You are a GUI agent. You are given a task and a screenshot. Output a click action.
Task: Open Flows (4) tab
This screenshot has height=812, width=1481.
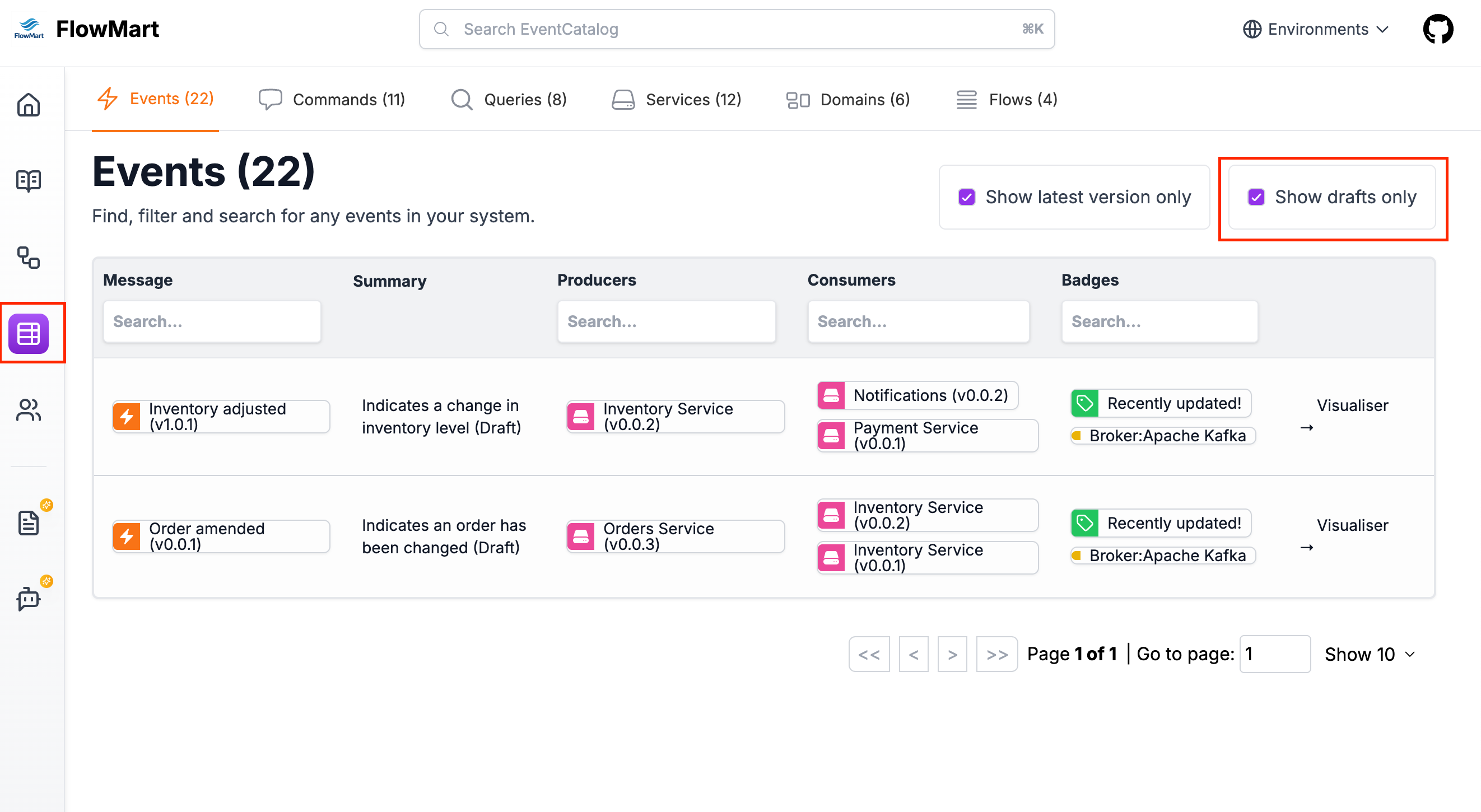point(1006,100)
